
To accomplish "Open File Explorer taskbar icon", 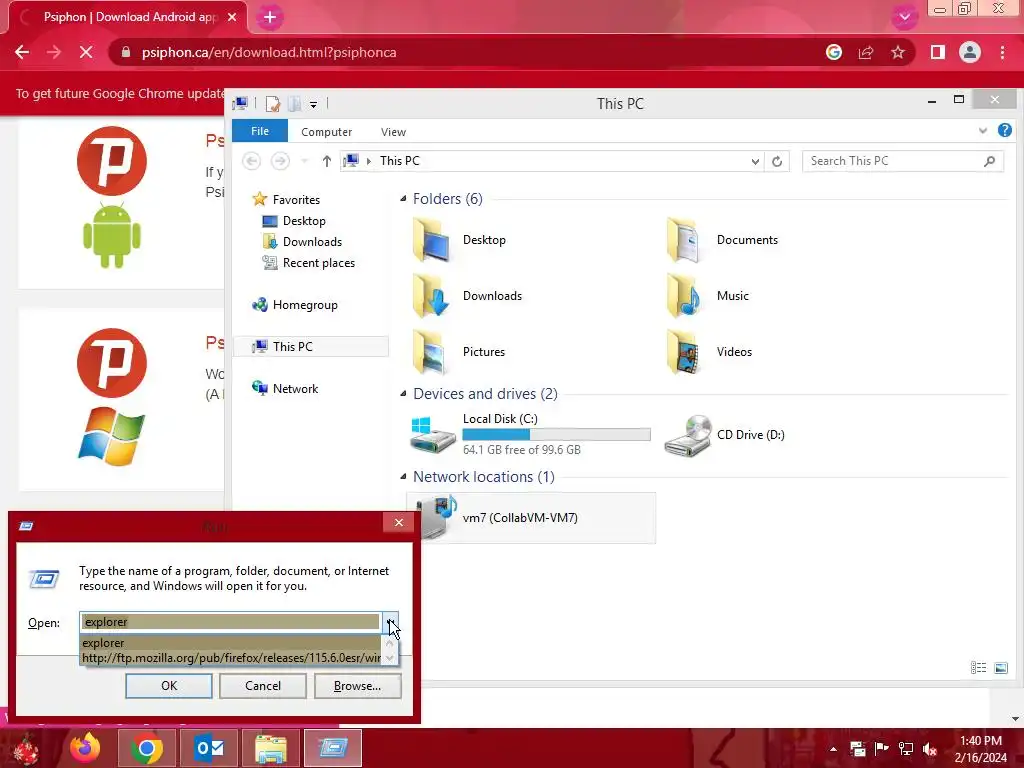I will (271, 748).
